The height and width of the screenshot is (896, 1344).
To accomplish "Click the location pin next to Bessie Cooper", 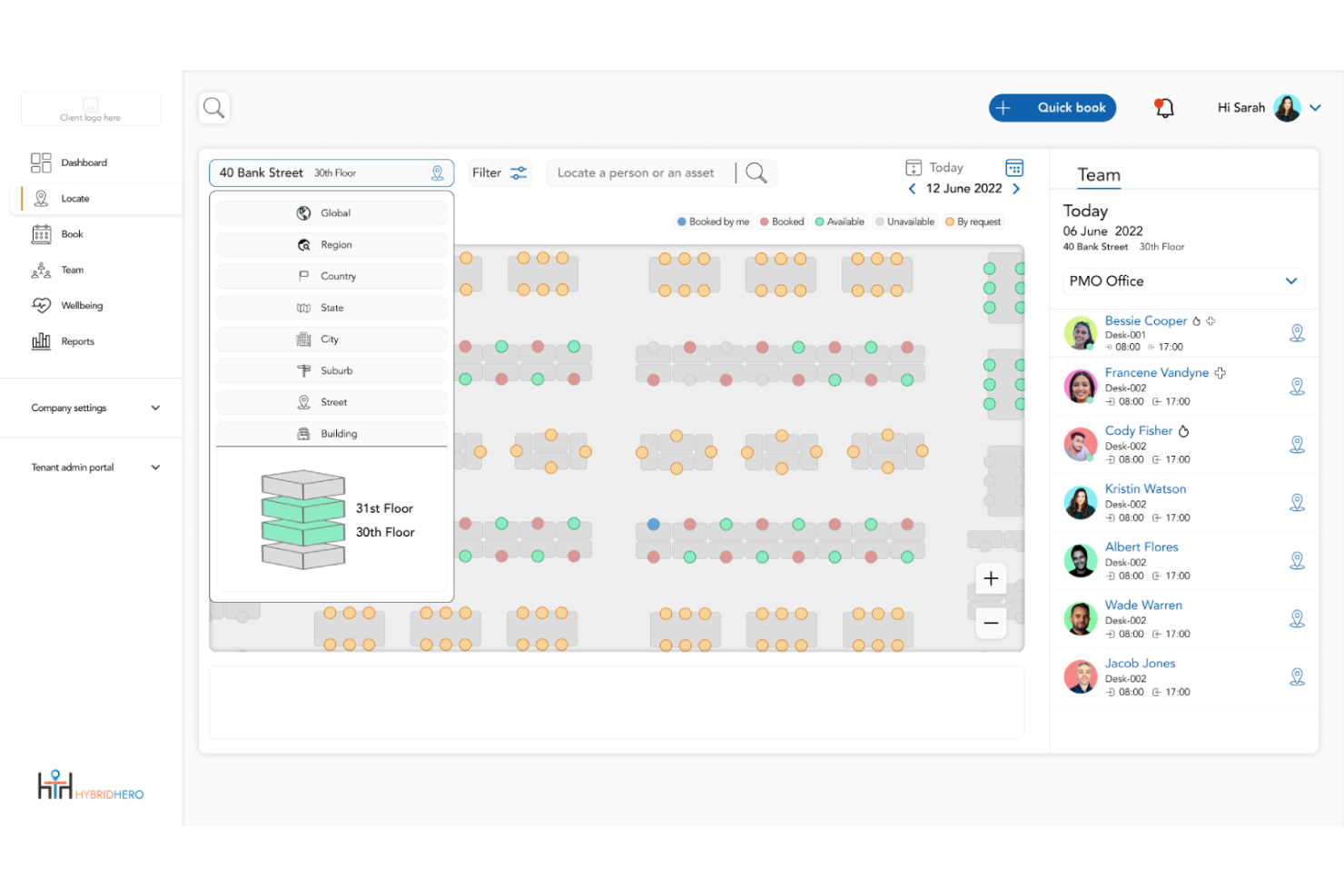I will click(x=1297, y=332).
